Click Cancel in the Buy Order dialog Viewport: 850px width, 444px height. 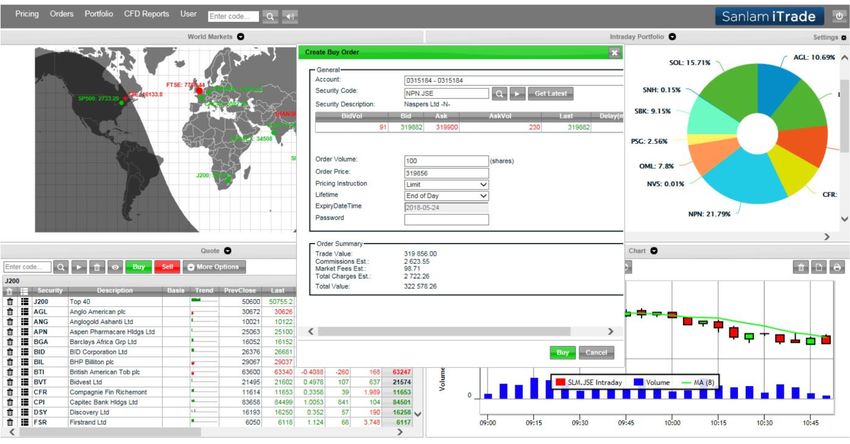pos(596,352)
